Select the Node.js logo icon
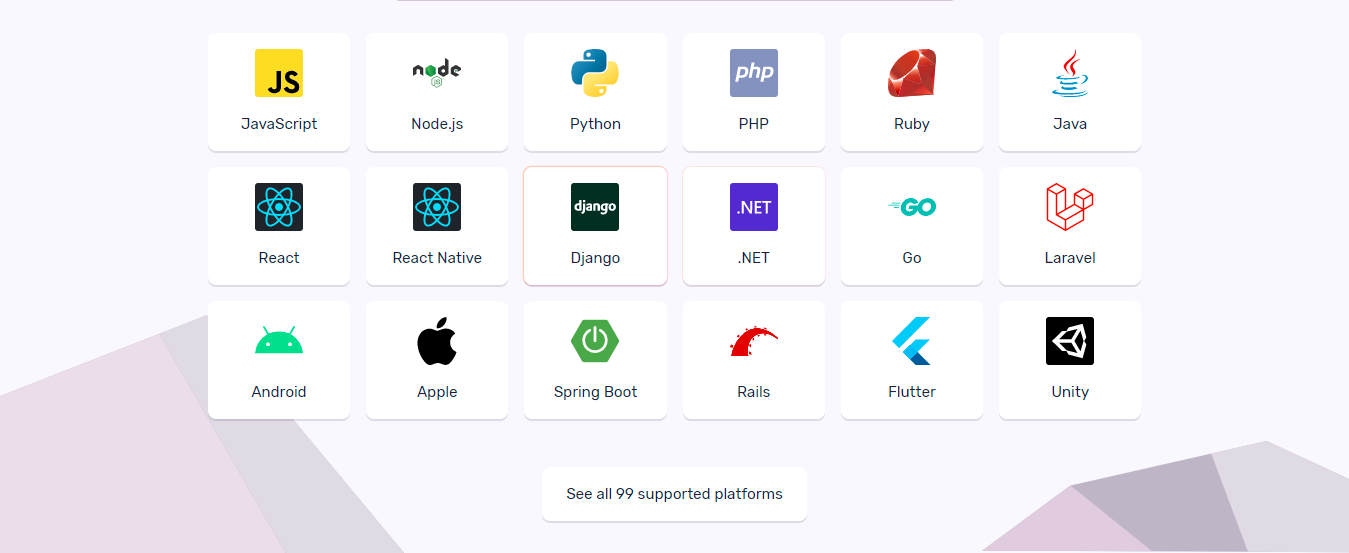 point(437,73)
